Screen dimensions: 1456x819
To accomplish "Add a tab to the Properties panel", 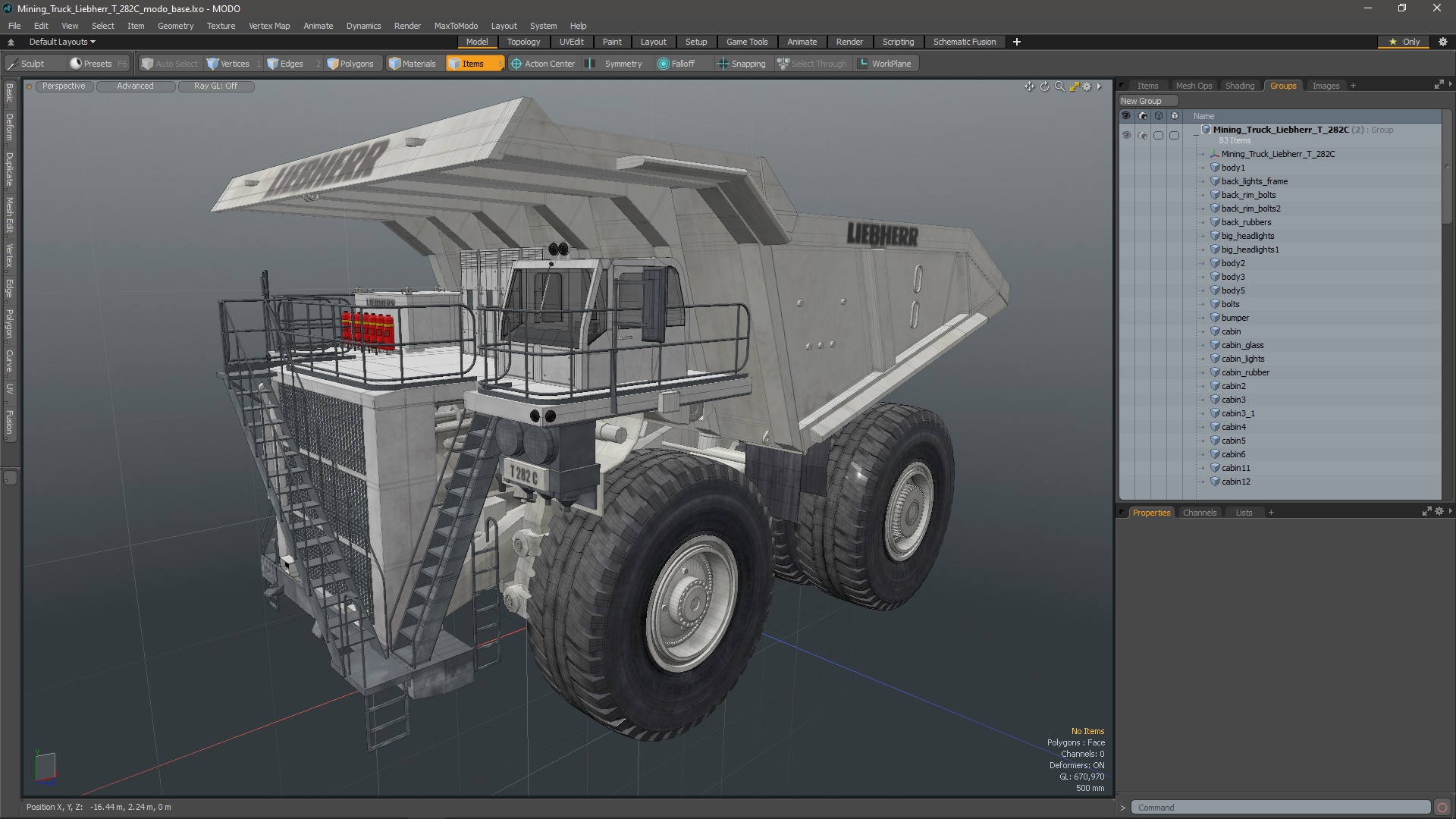I will [1271, 513].
